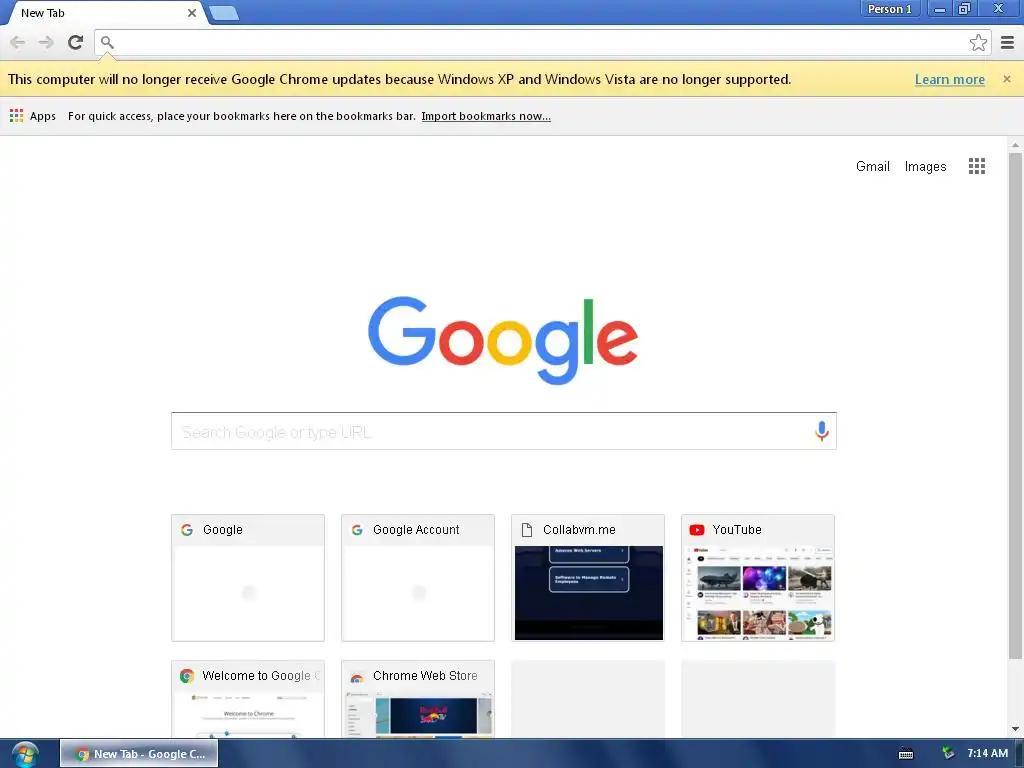Image resolution: width=1024 pixels, height=768 pixels.
Task: Open the Apps shortcut in bookmarks bar
Action: (x=33, y=116)
